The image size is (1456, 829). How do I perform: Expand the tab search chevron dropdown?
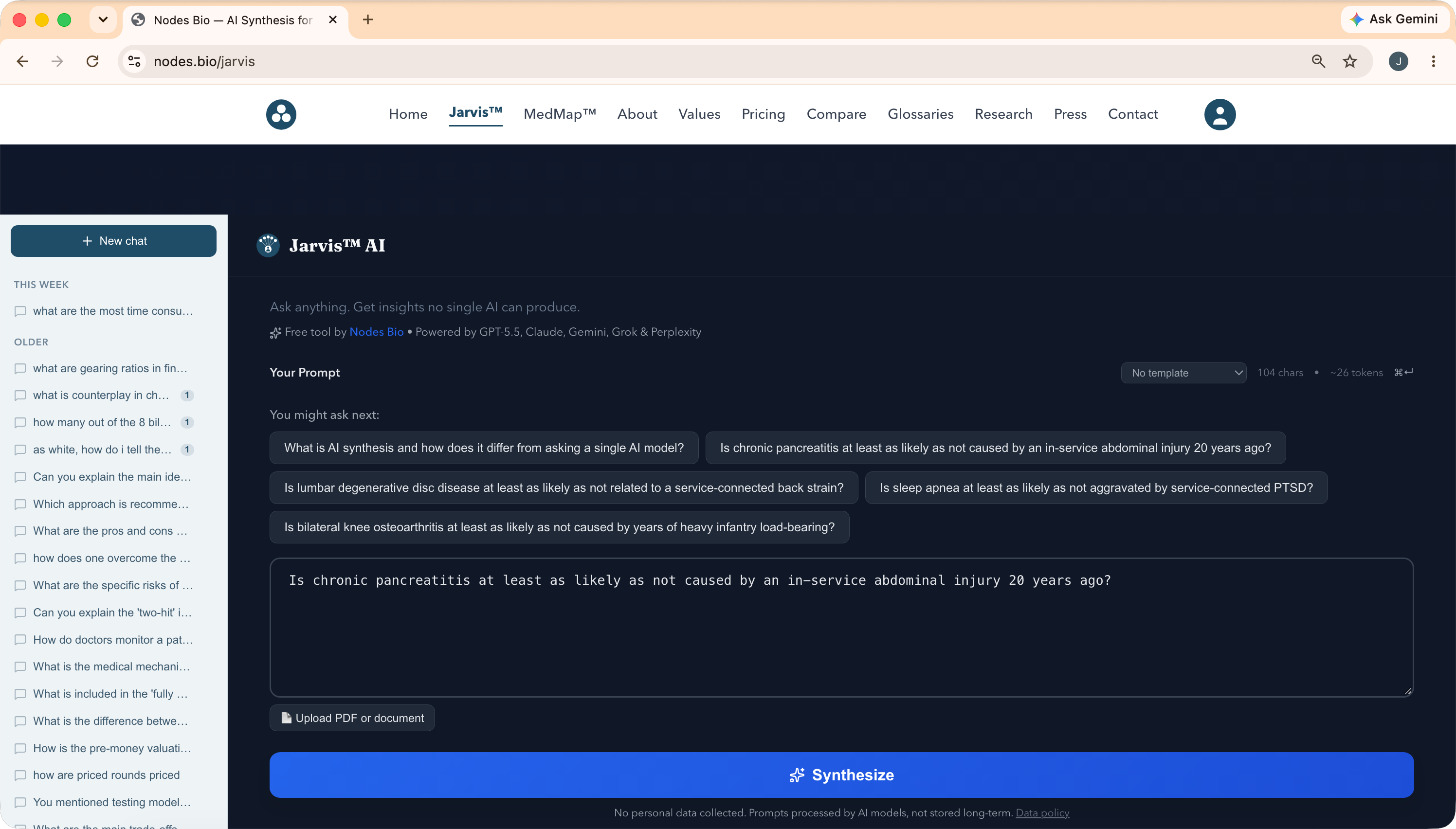[x=103, y=20]
